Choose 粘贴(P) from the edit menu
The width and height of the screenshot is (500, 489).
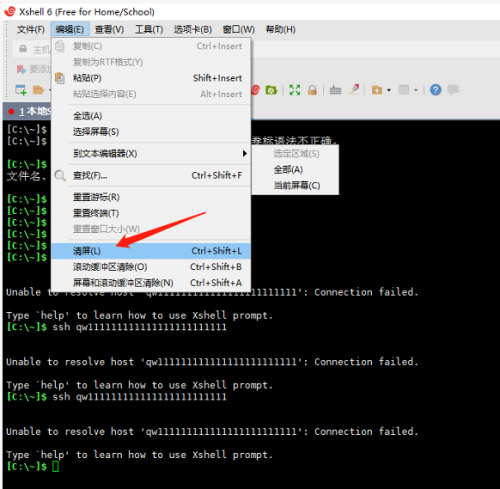[x=151, y=78]
